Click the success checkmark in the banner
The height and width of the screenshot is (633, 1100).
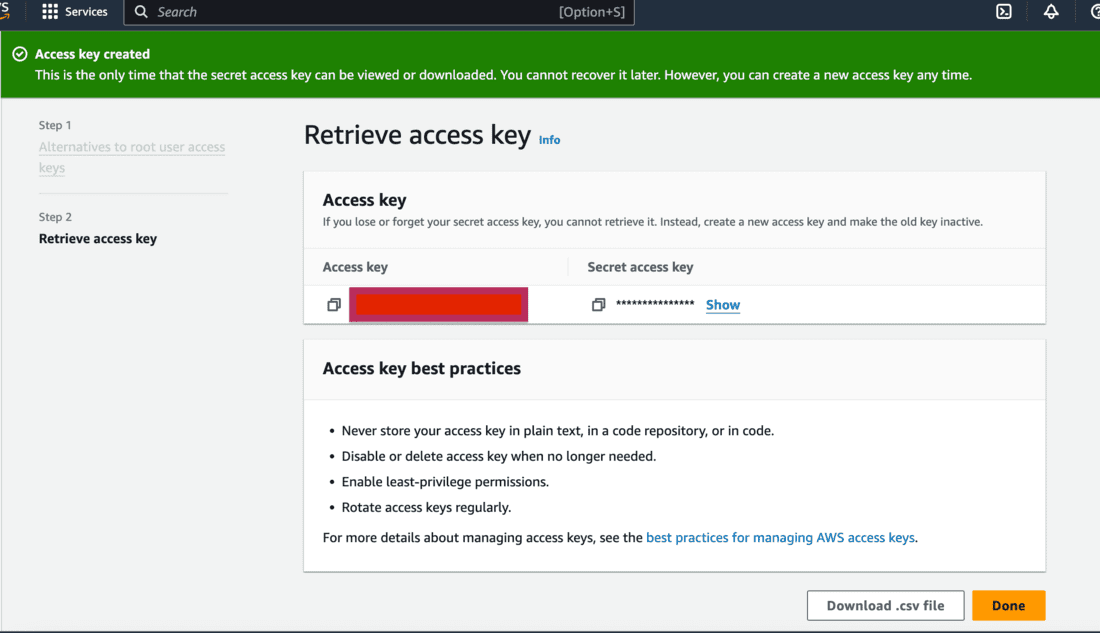[20, 54]
